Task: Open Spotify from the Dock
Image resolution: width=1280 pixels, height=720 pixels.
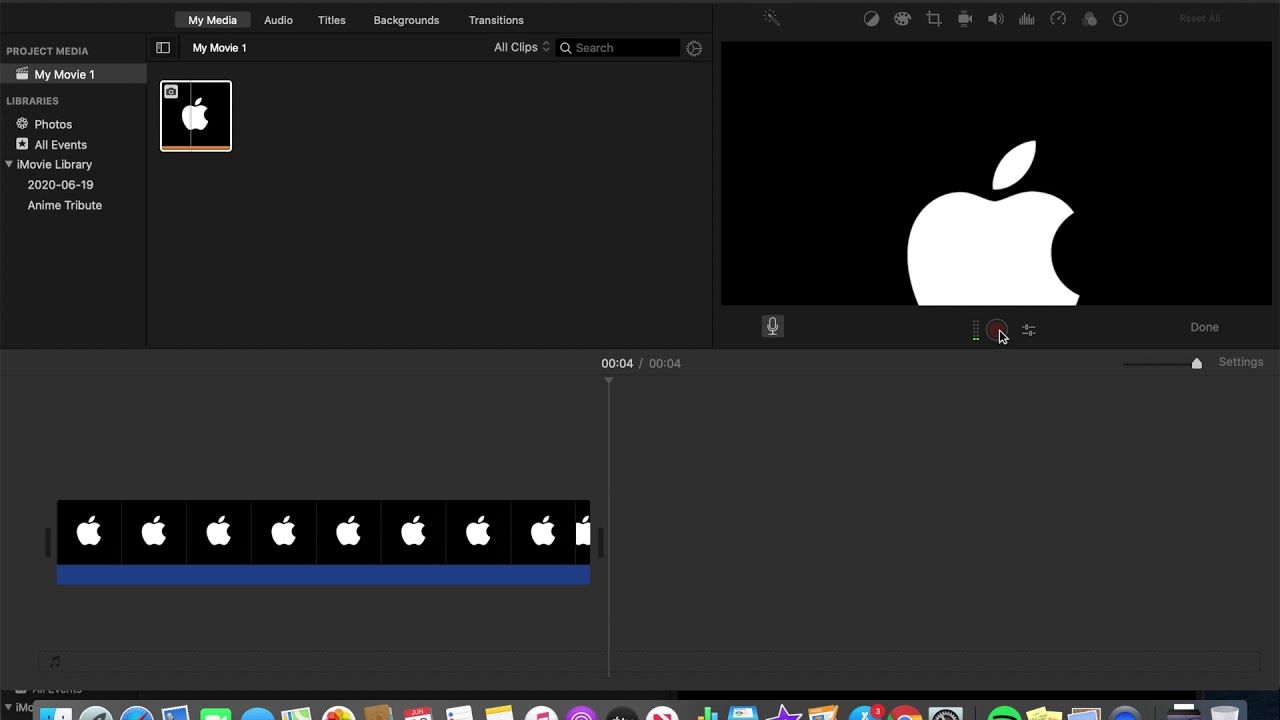Action: pyautogui.click(x=1004, y=714)
